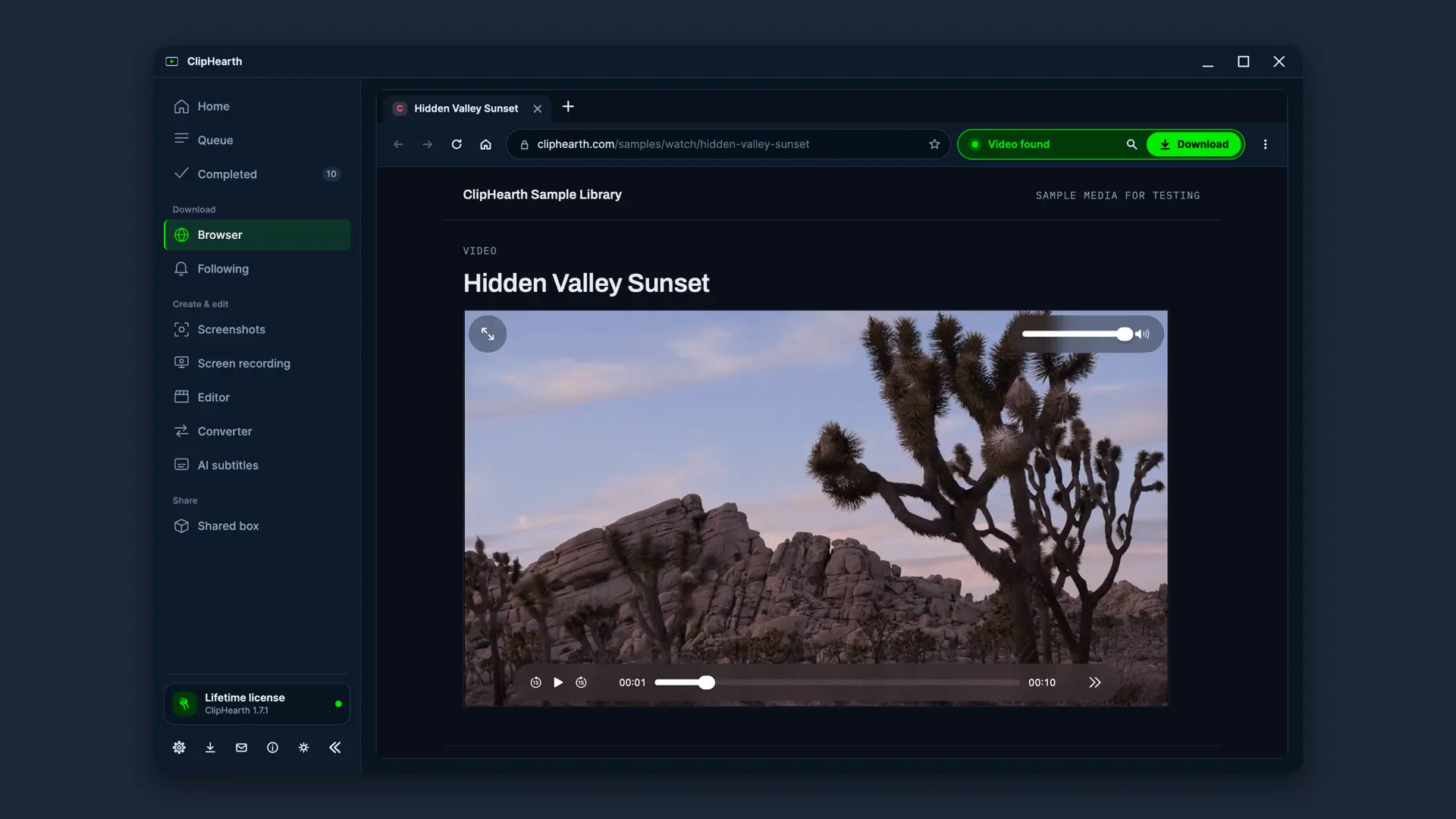Open the Editor tool
1456x819 pixels.
coord(257,397)
